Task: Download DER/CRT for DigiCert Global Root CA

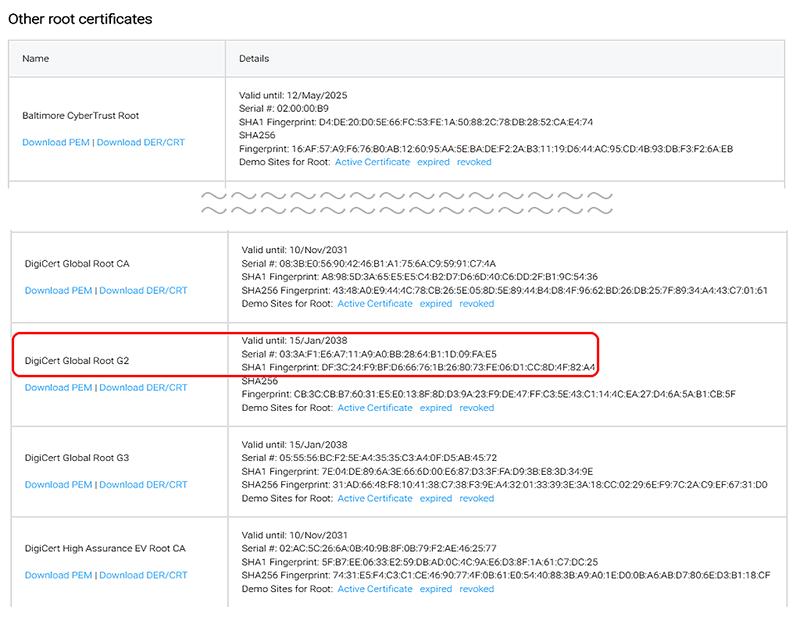Action: pyautogui.click(x=143, y=290)
